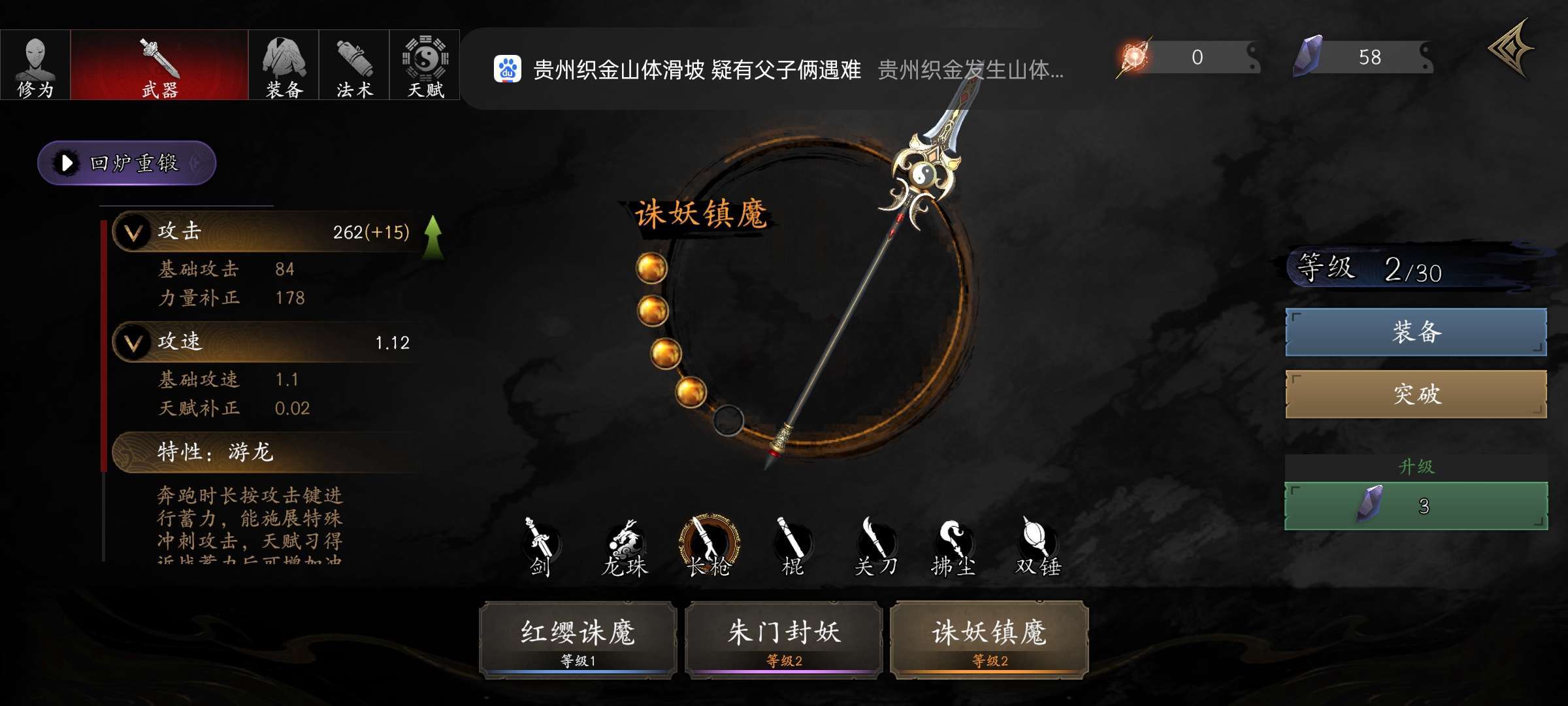Open the 装备 equipment tab

[x=284, y=65]
